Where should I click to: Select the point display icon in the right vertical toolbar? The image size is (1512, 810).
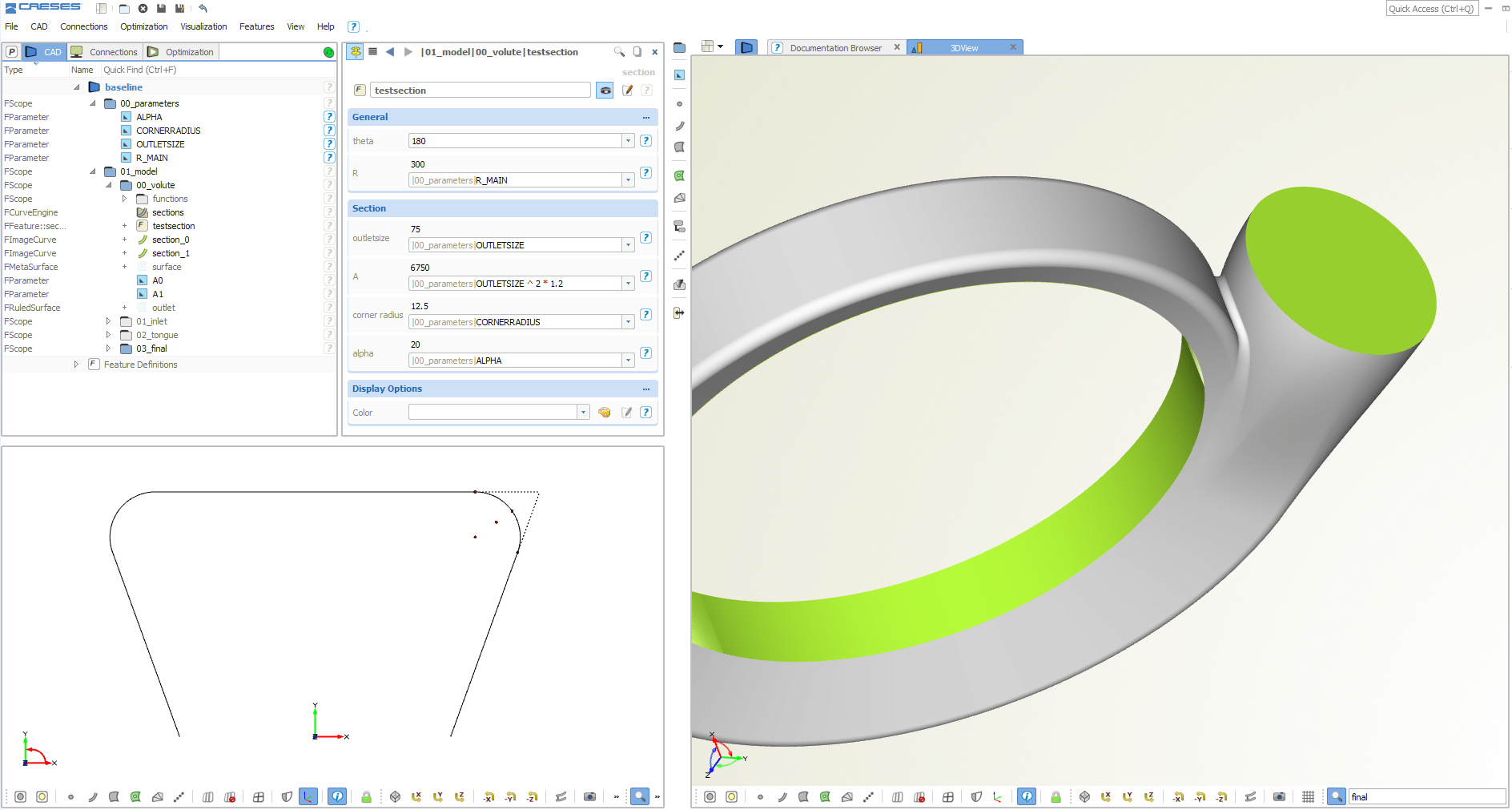coord(678,103)
